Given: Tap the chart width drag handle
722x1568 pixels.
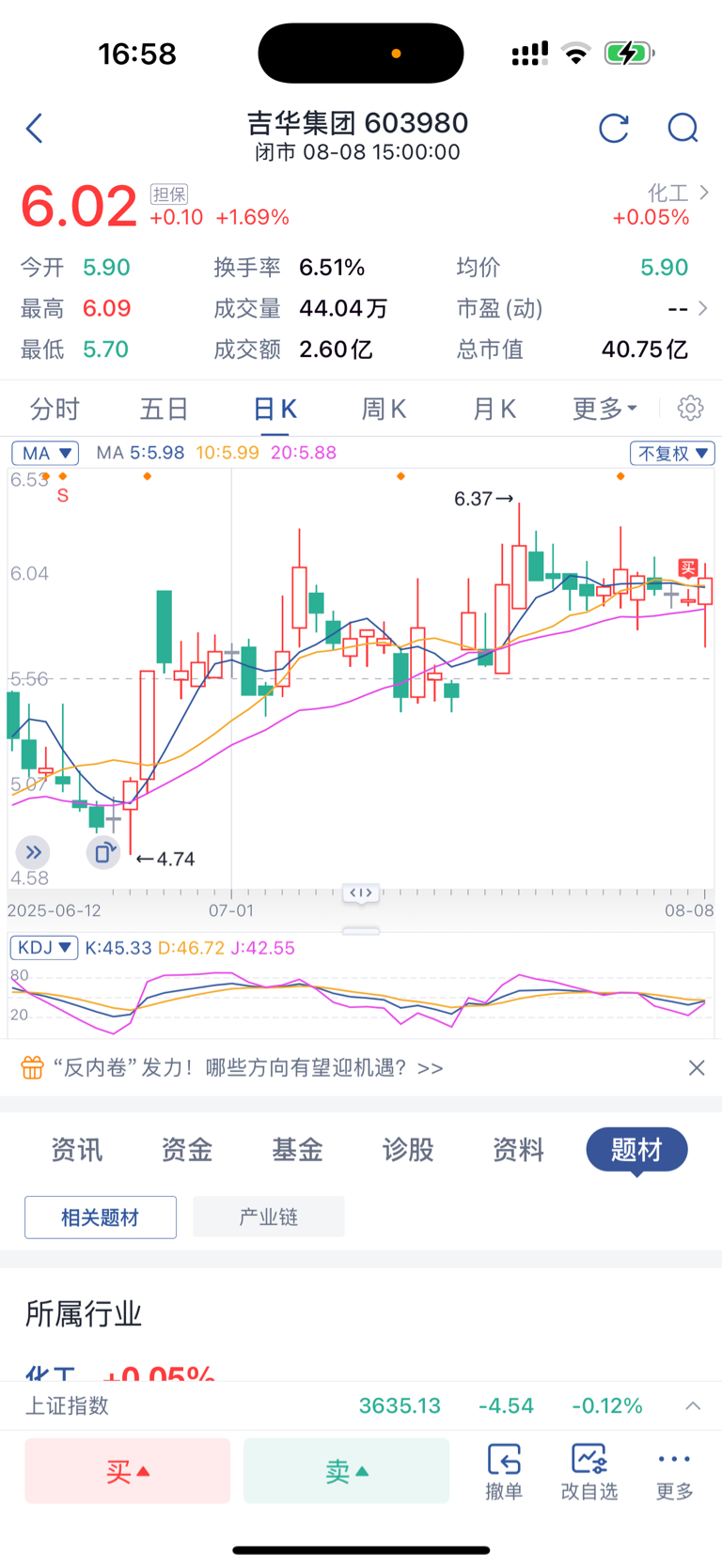Looking at the screenshot, I should [x=361, y=893].
